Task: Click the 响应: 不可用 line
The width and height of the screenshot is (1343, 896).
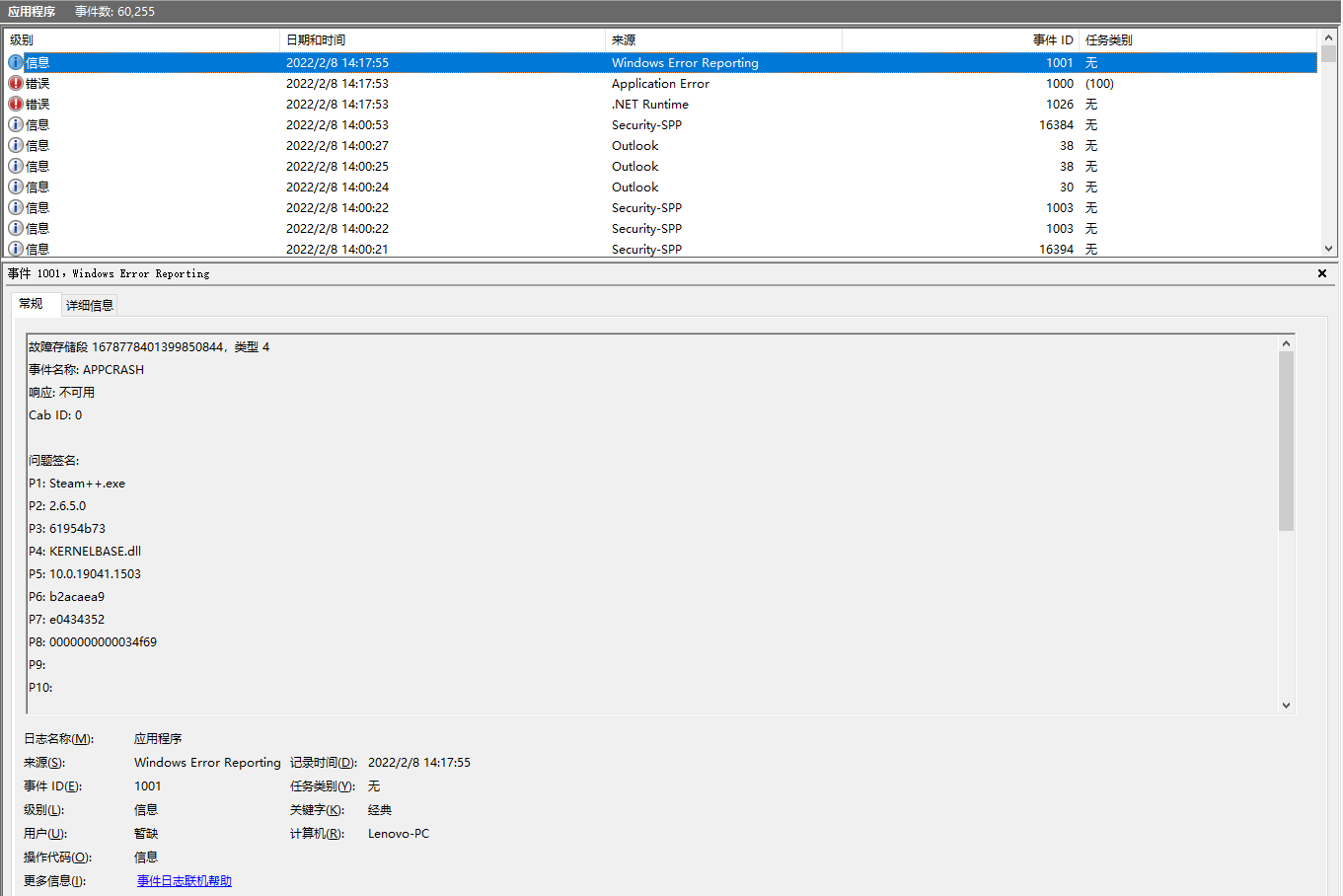Action: [61, 393]
